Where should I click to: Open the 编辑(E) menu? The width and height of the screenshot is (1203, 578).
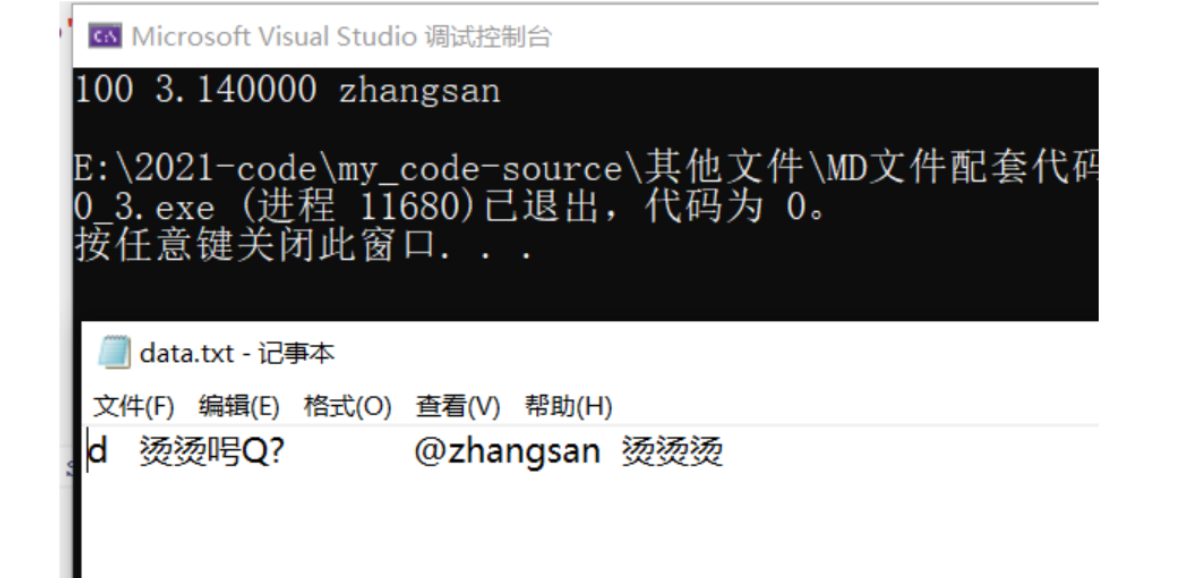point(239,407)
